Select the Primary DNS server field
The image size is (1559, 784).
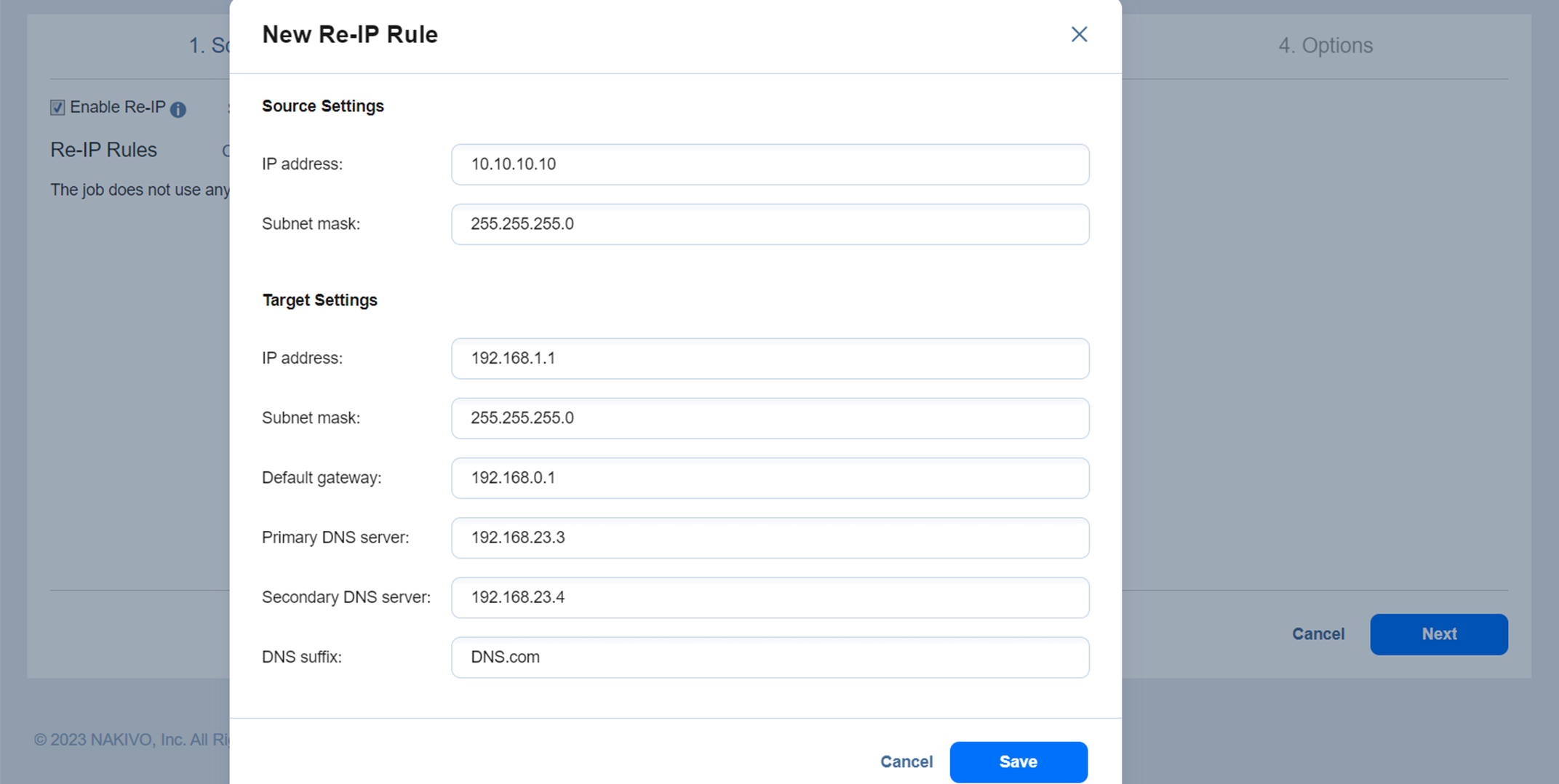click(770, 537)
